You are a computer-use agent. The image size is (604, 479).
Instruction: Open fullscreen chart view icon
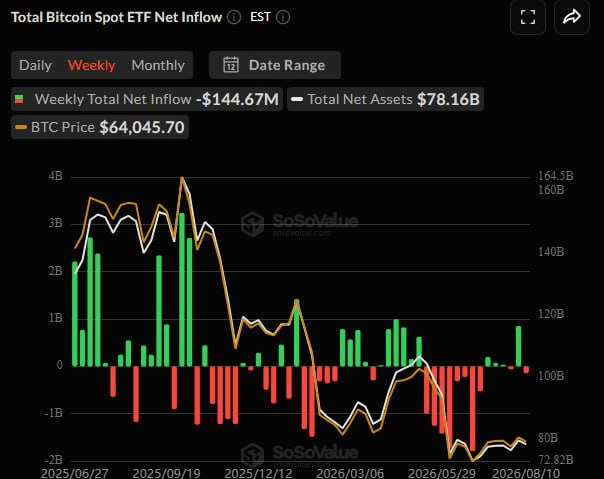528,17
